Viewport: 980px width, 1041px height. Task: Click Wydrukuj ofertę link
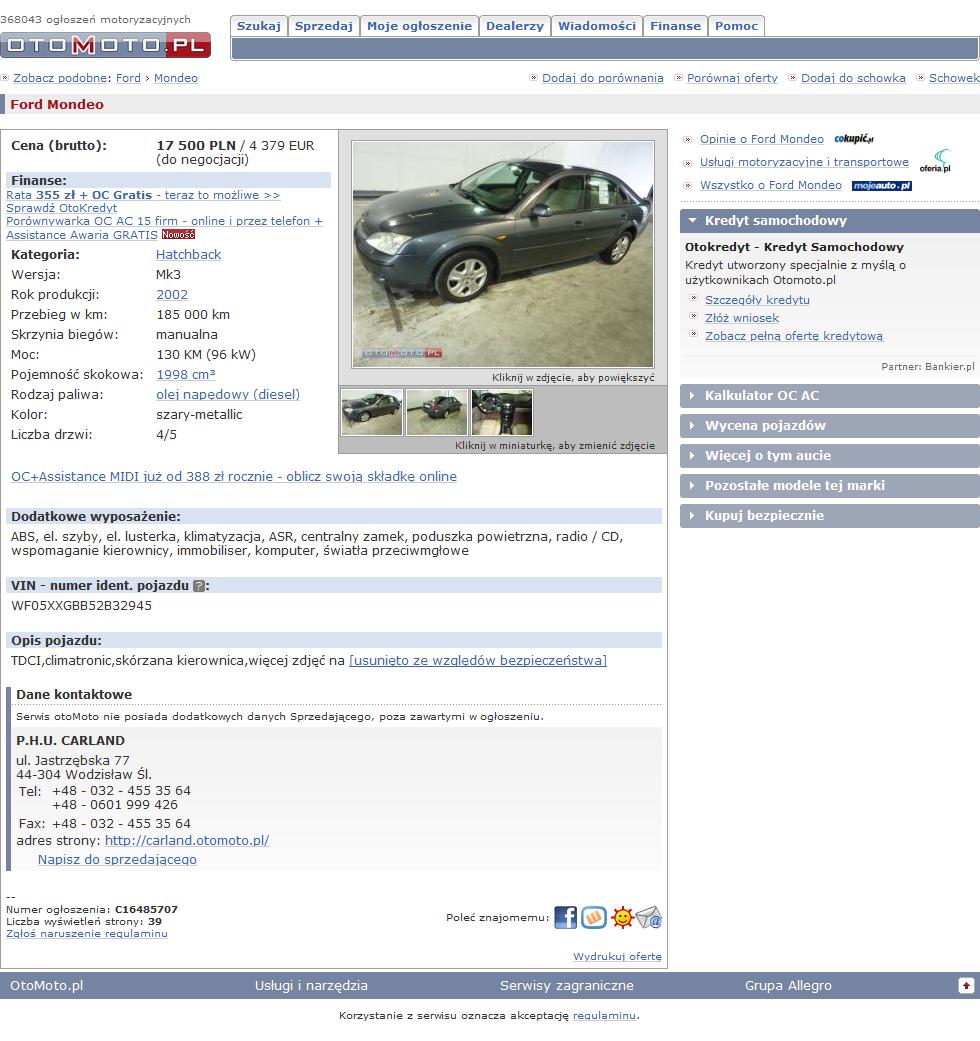[617, 957]
